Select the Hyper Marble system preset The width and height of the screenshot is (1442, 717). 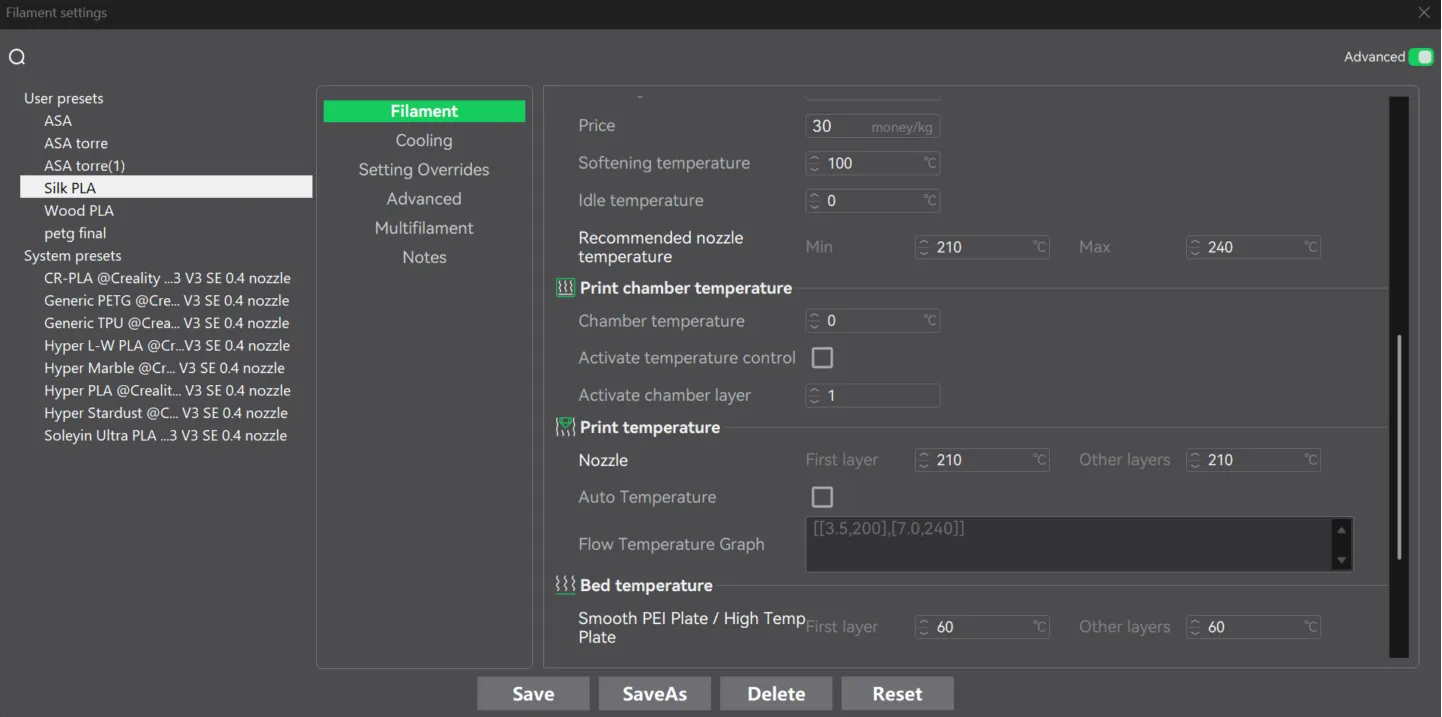pos(166,368)
